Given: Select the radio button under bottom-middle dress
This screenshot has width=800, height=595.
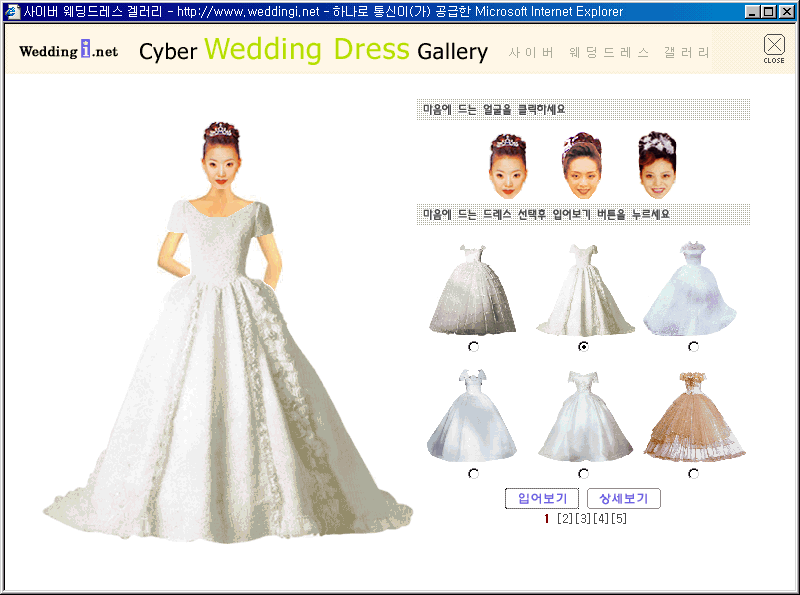Looking at the screenshot, I should pos(583,473).
